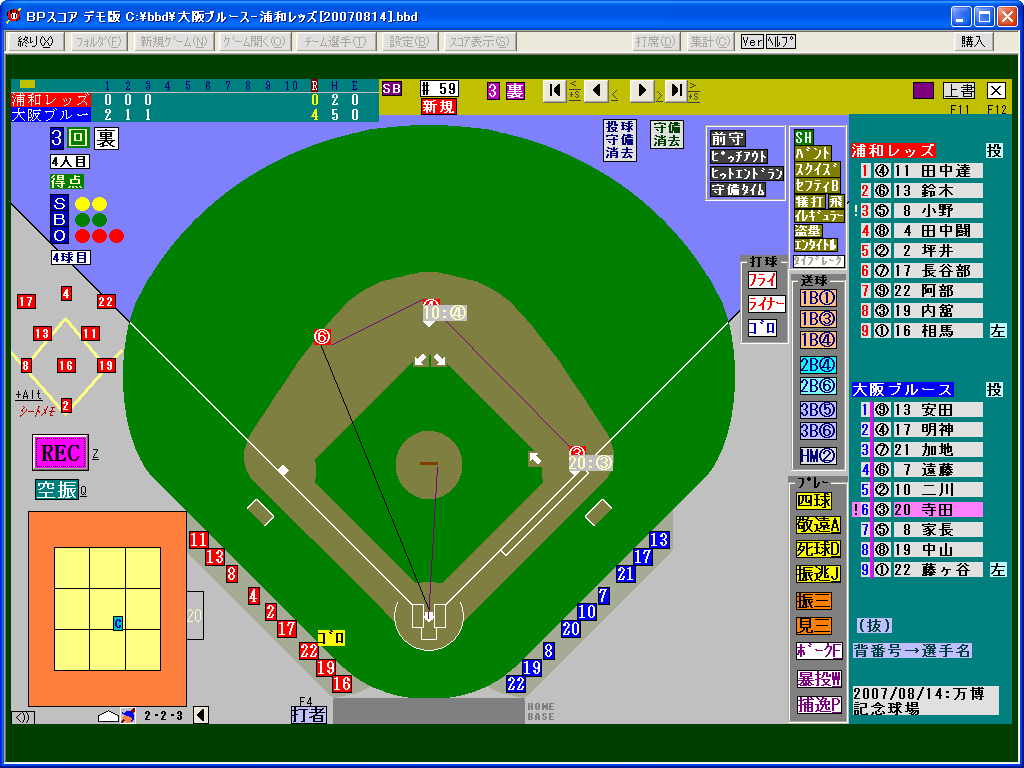This screenshot has width=1024, height=768.
Task: Toggle the スクイズ squeeze option
Action: [816, 170]
